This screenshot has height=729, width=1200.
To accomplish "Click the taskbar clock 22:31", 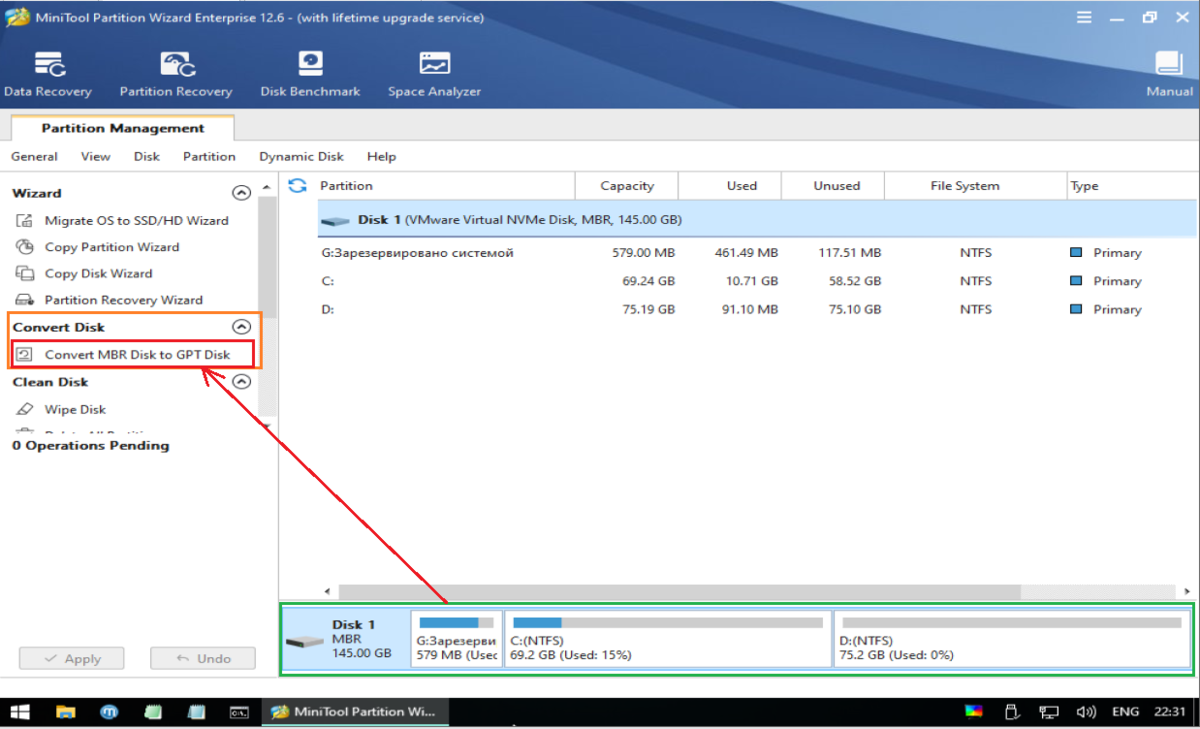I will coord(1172,712).
